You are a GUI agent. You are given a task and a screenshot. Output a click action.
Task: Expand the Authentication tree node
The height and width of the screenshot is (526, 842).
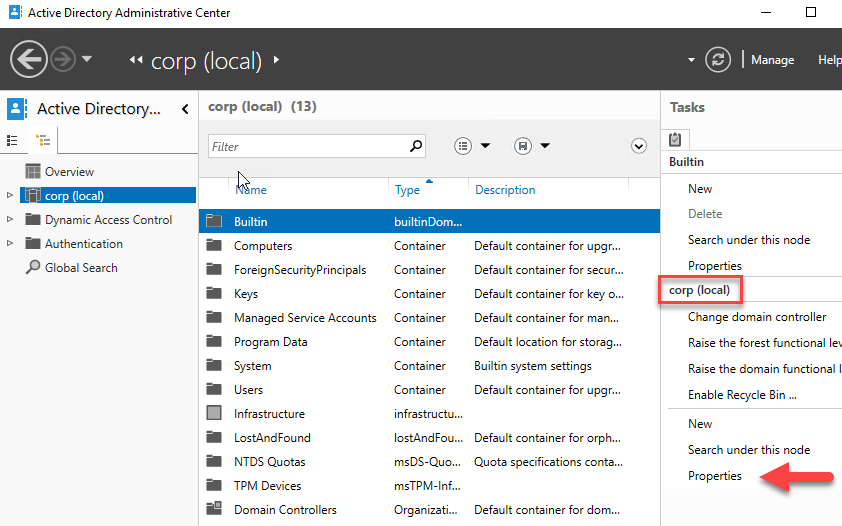pos(10,244)
